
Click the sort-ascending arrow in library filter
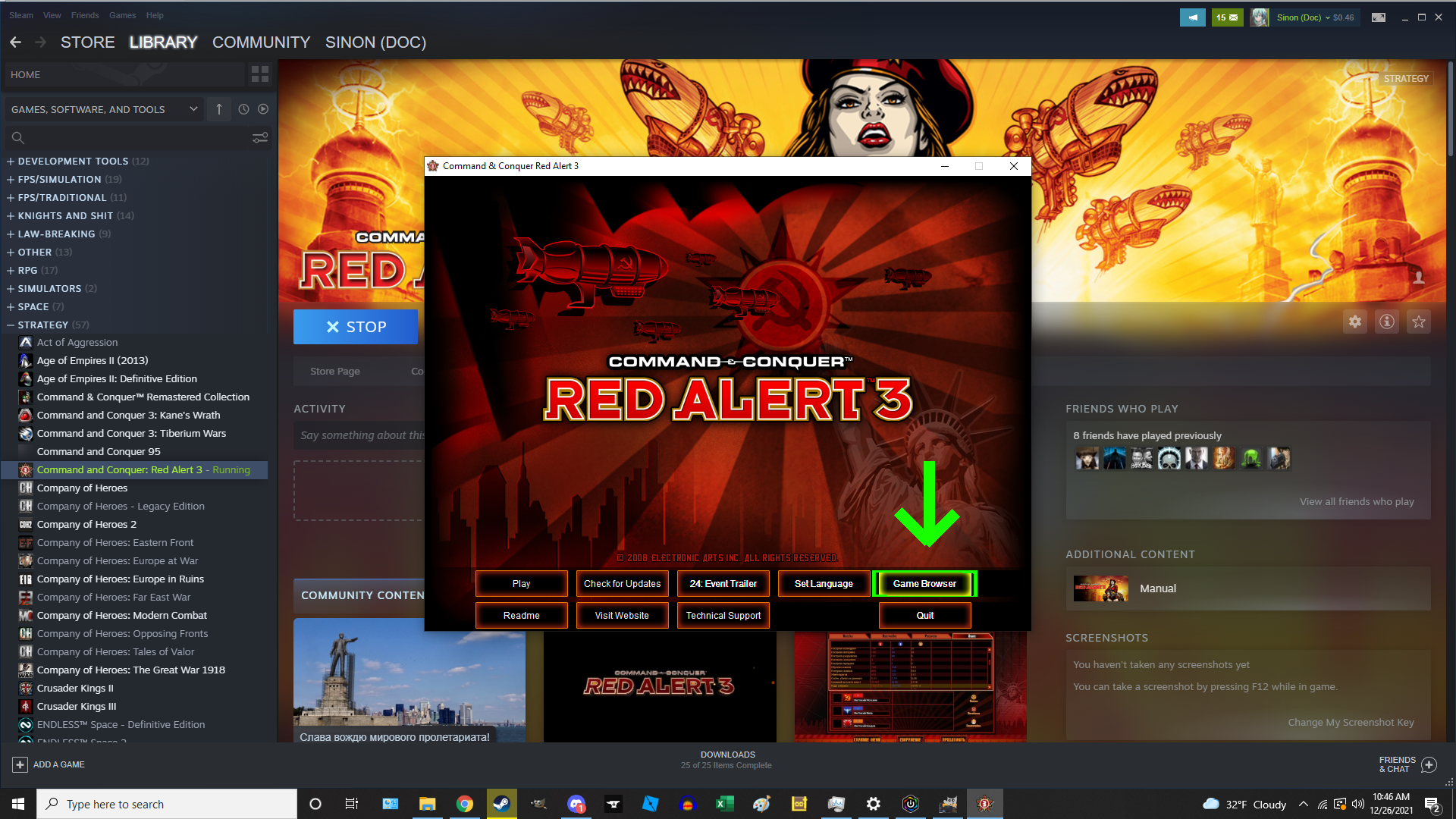tap(219, 109)
